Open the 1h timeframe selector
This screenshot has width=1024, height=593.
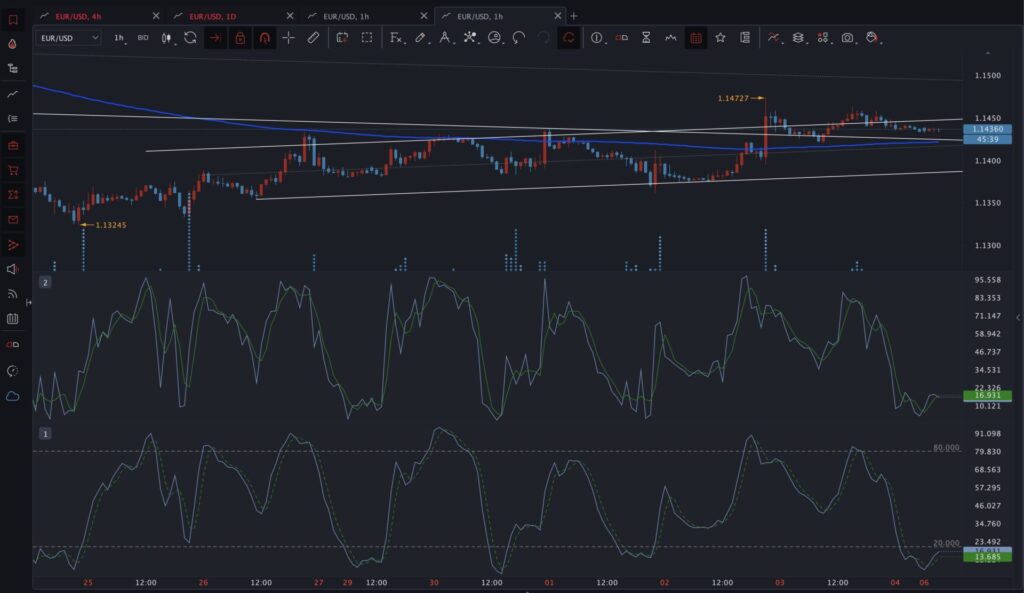[120, 38]
